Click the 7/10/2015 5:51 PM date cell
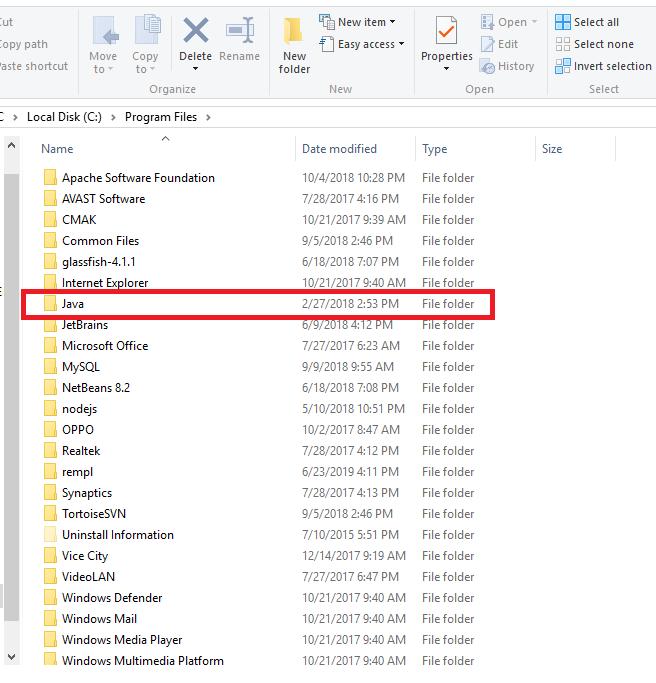This screenshot has width=656, height=683. [350, 534]
